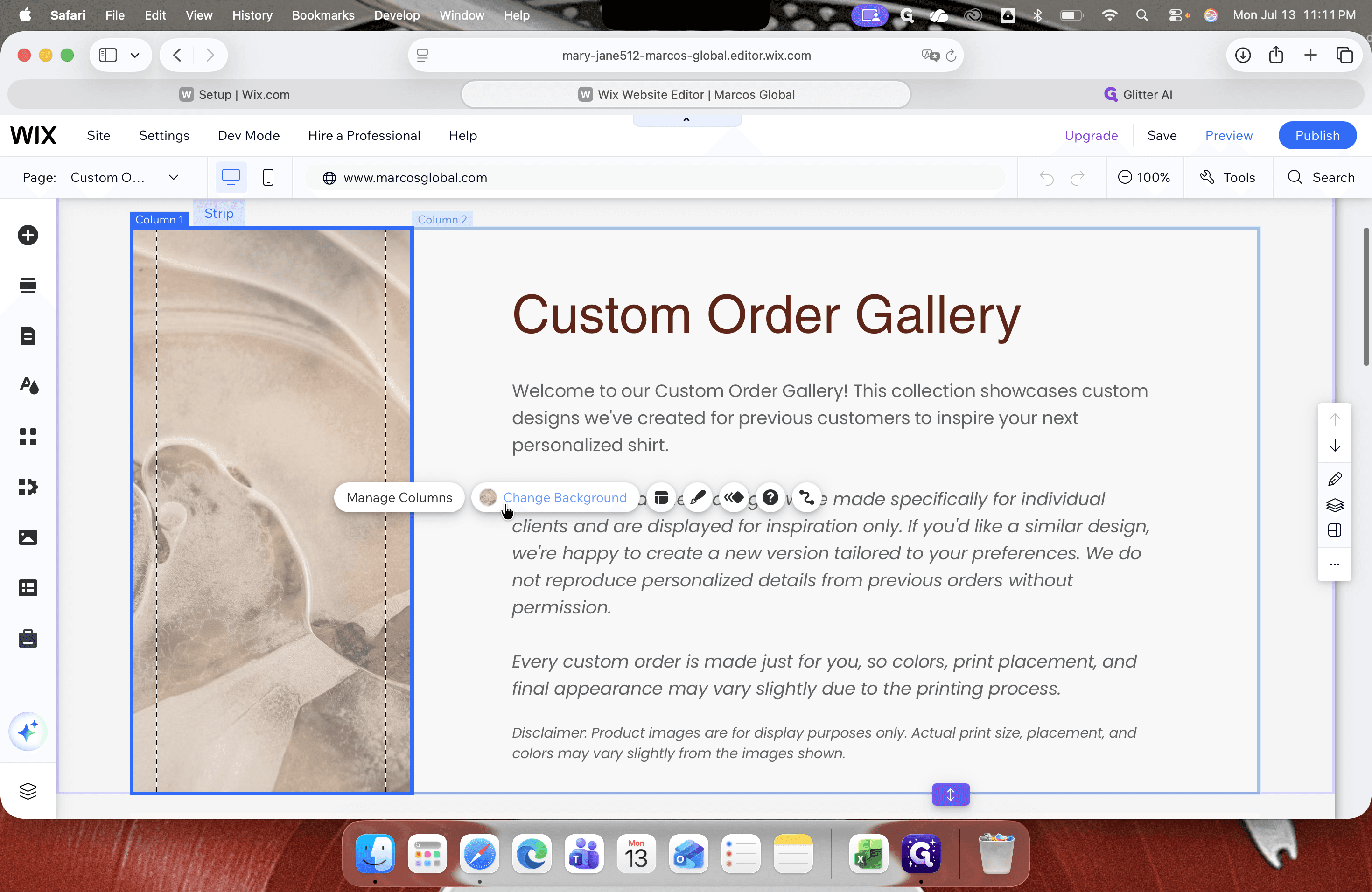
Task: Click the connect-to-data icon in floating toolbar
Action: click(x=807, y=497)
